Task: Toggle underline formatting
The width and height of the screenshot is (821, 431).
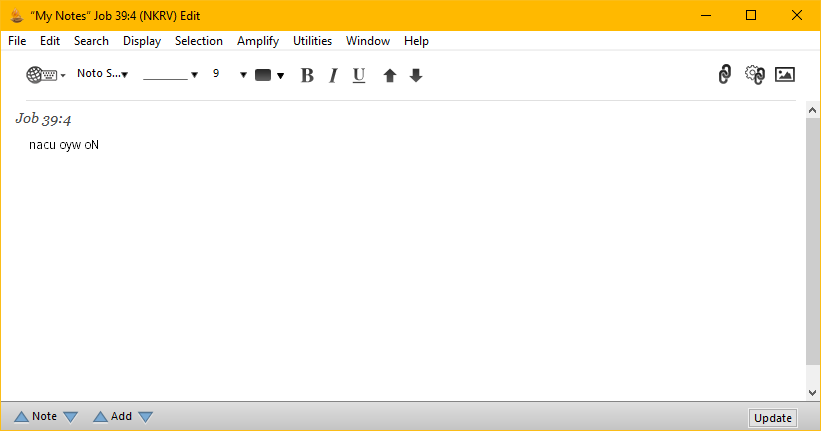Action: click(359, 75)
